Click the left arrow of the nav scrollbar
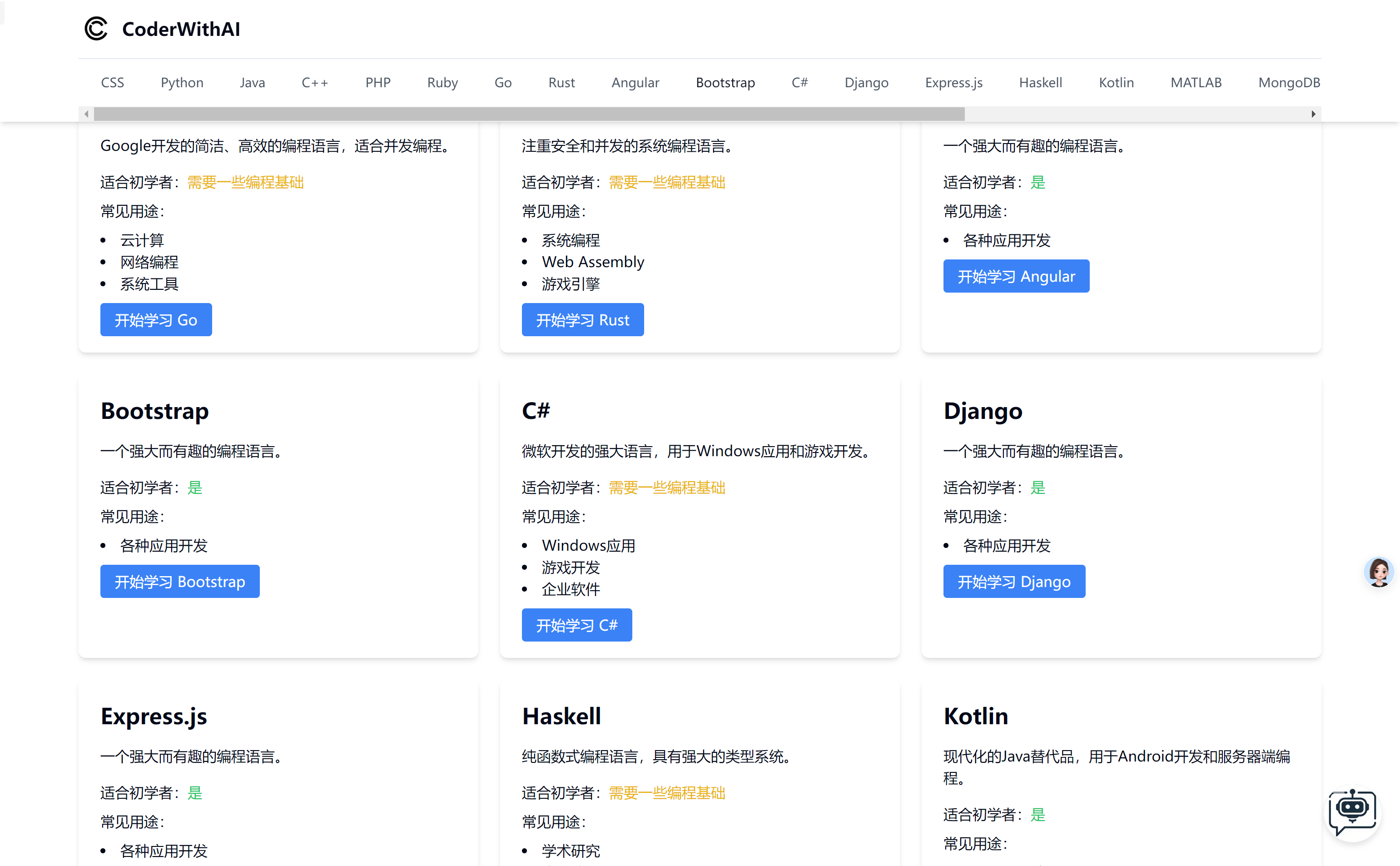This screenshot has height=866, width=1400. pos(86,114)
